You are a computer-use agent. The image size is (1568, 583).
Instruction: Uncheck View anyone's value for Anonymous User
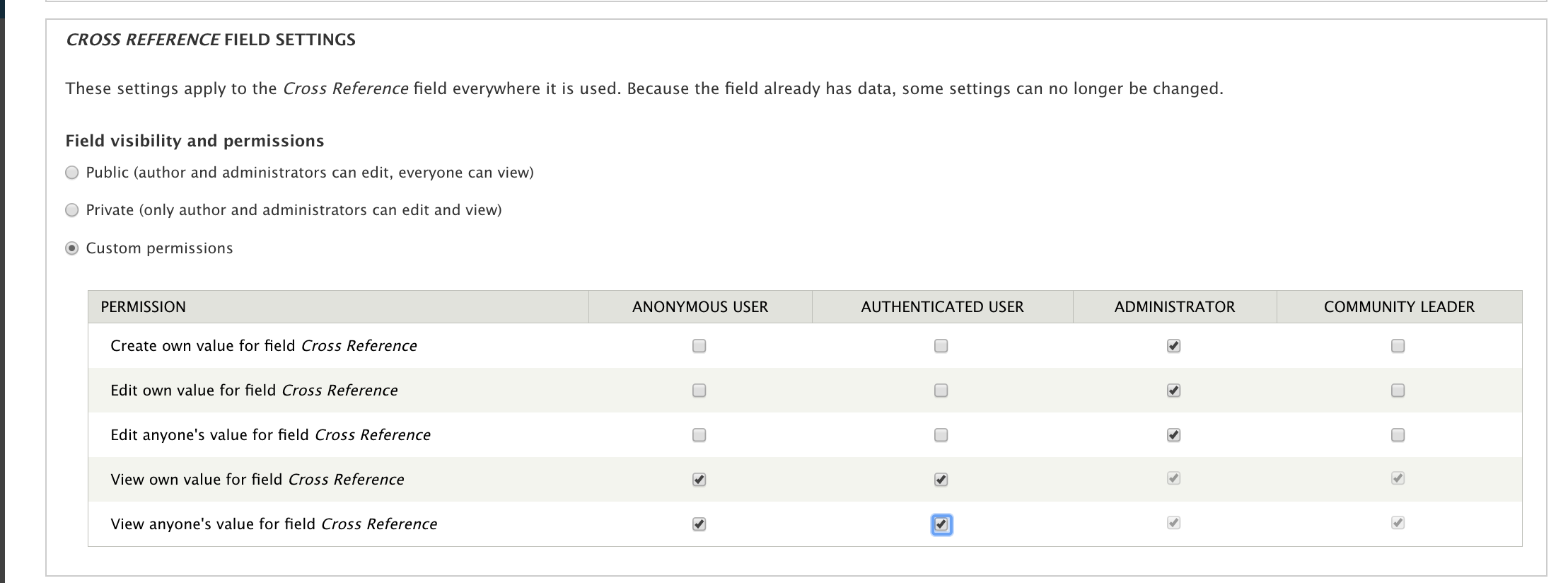[699, 524]
